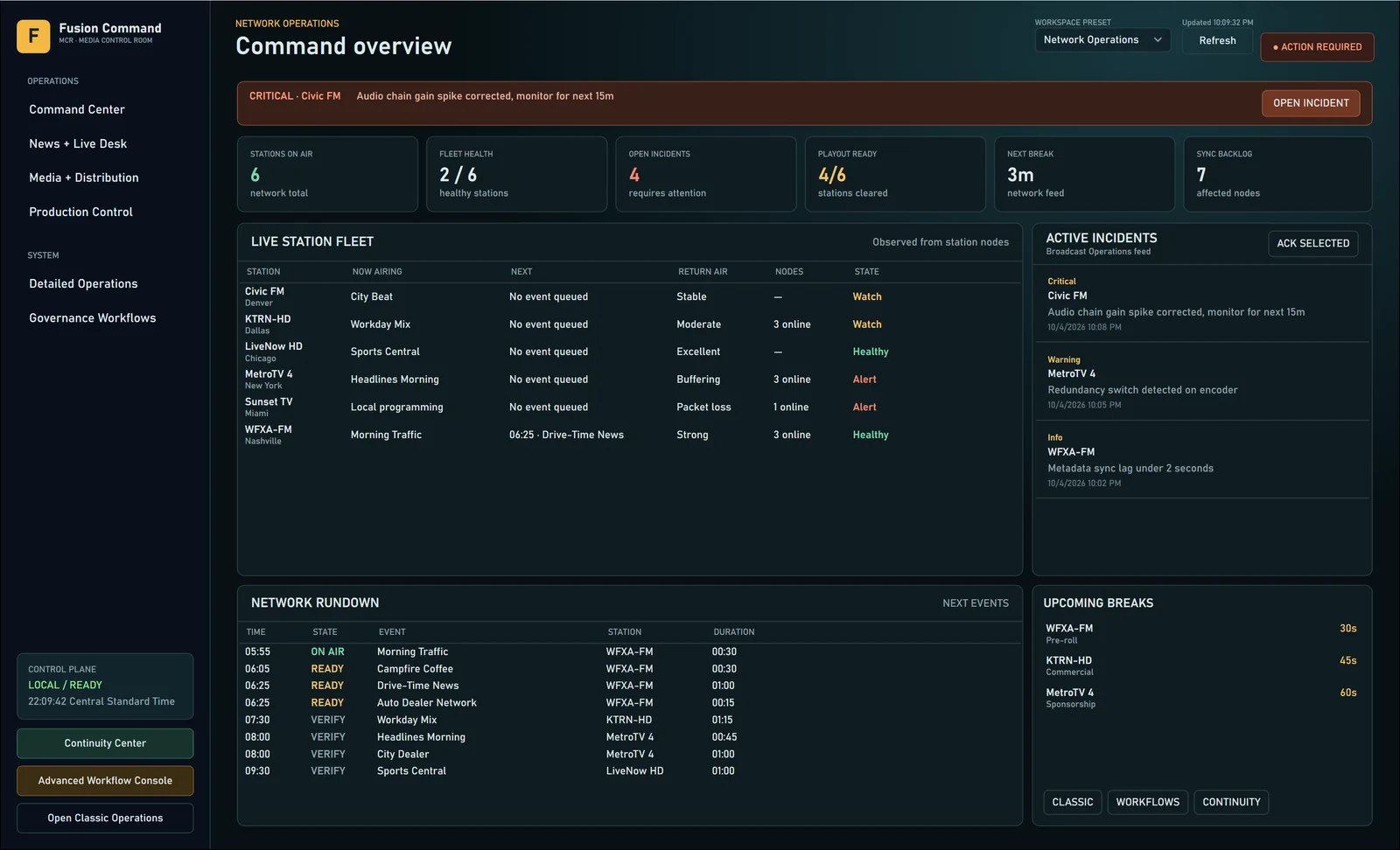This screenshot has width=1400, height=850.
Task: Click the KTRN-HD Commercial upcoming break
Action: tap(1201, 666)
